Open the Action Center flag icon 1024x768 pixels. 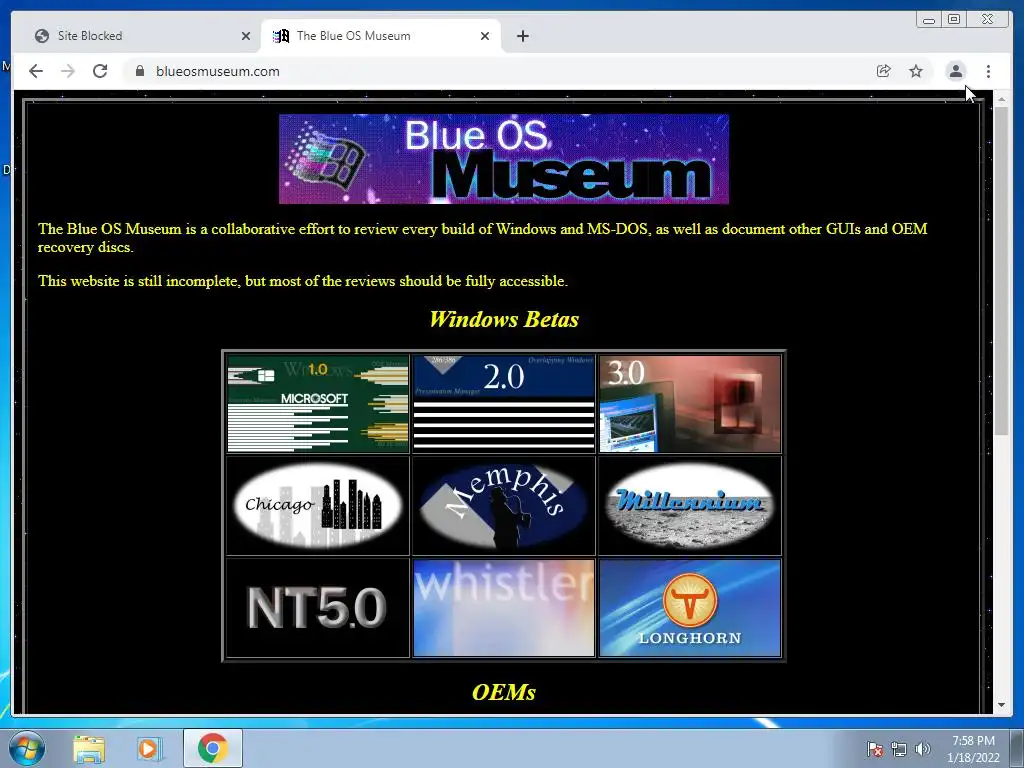pyautogui.click(x=874, y=749)
